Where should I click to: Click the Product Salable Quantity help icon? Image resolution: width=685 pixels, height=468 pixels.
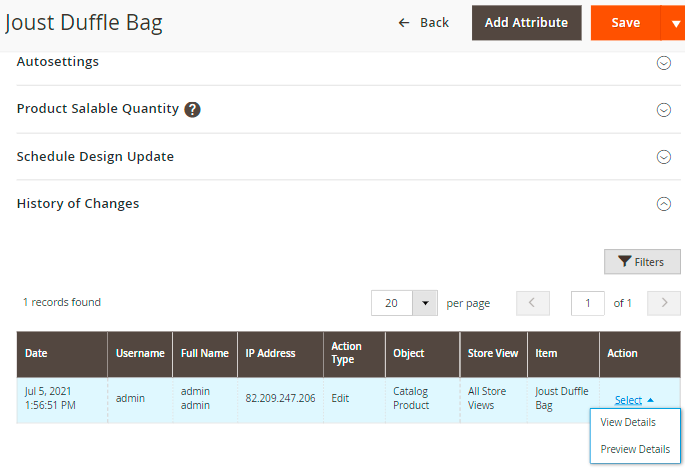tap(193, 110)
